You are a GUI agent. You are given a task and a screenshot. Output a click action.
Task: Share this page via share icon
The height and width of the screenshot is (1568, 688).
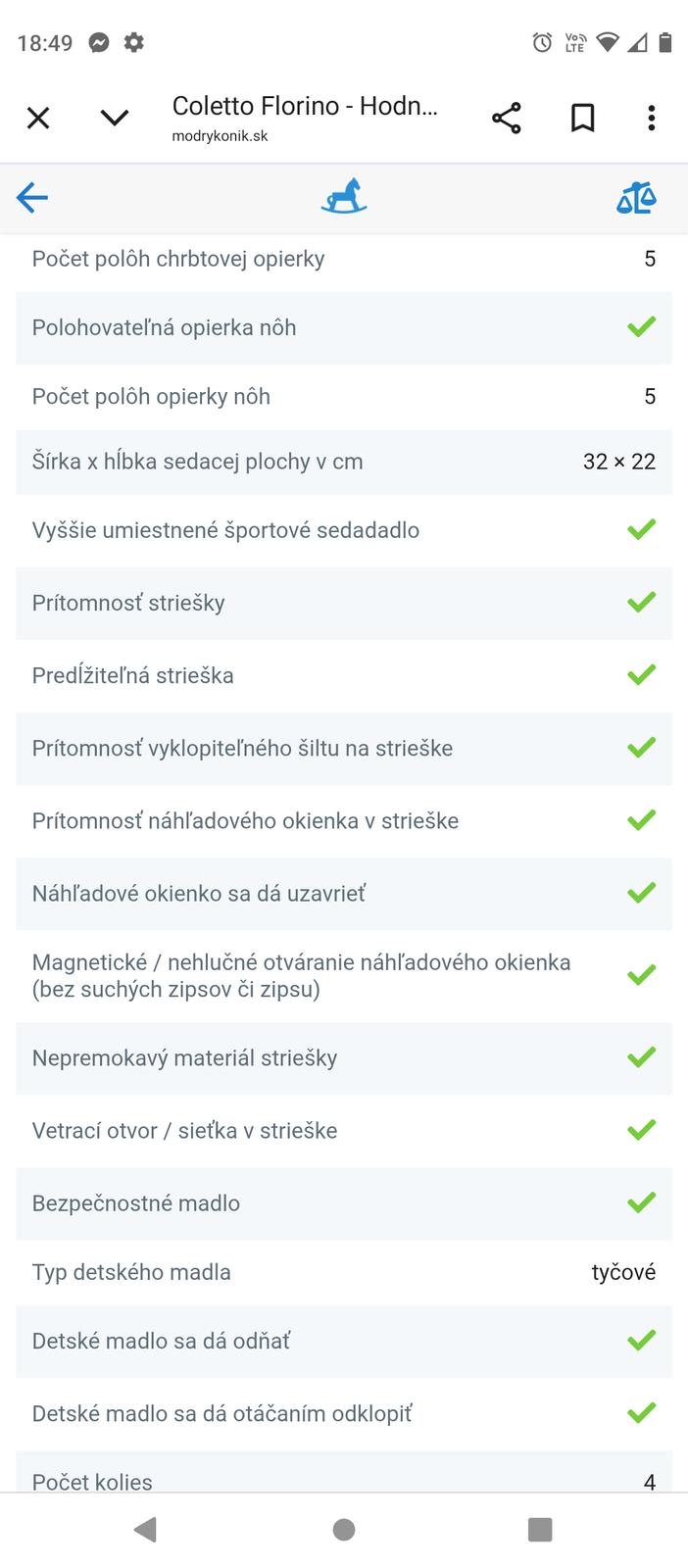pyautogui.click(x=506, y=119)
